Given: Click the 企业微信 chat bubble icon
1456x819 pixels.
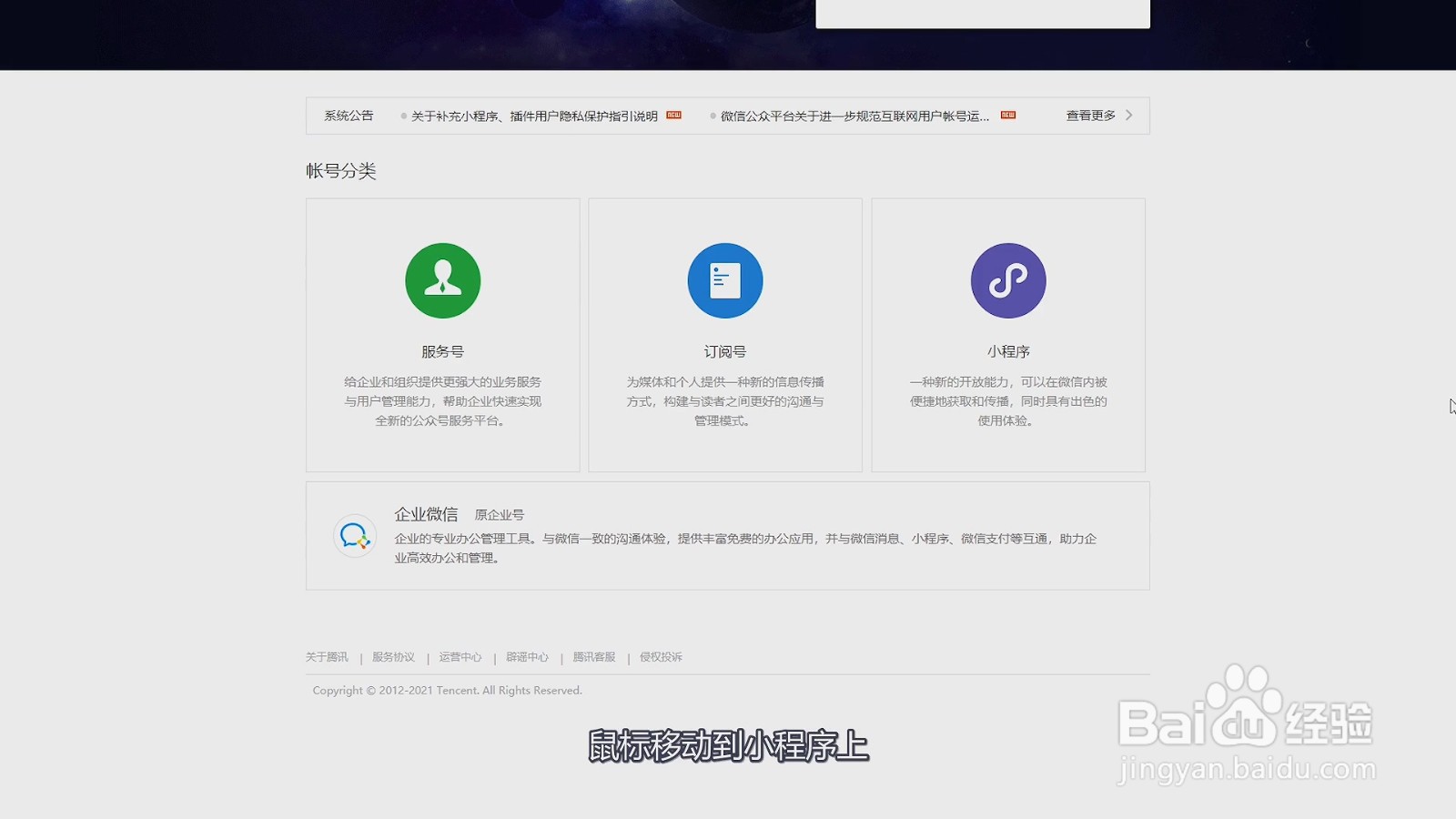Looking at the screenshot, I should coord(354,536).
